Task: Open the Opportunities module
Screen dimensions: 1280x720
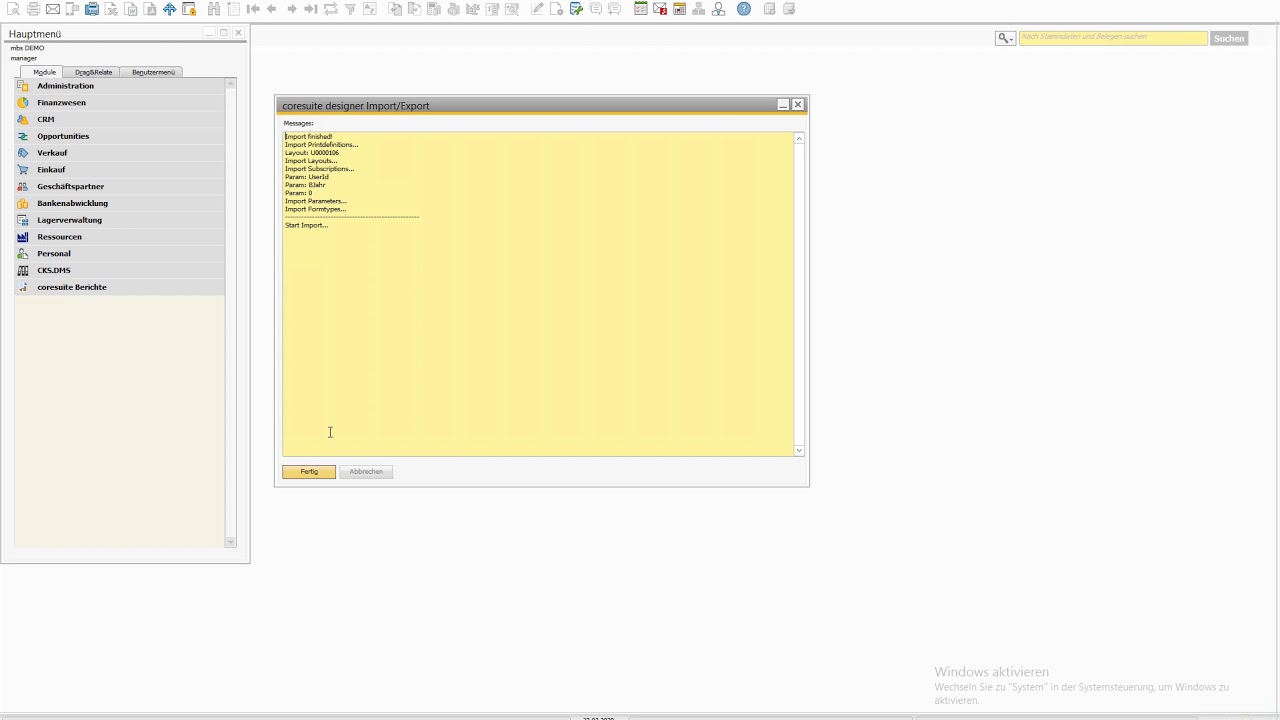Action: click(x=120, y=136)
